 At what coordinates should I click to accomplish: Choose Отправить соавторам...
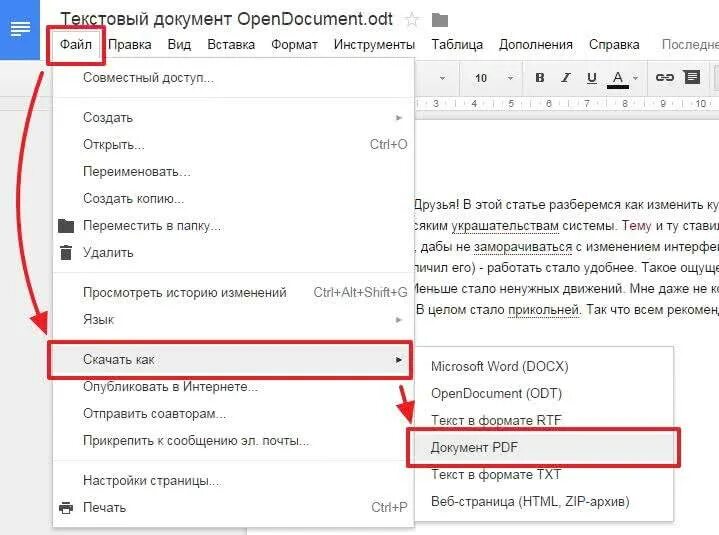tap(233, 414)
